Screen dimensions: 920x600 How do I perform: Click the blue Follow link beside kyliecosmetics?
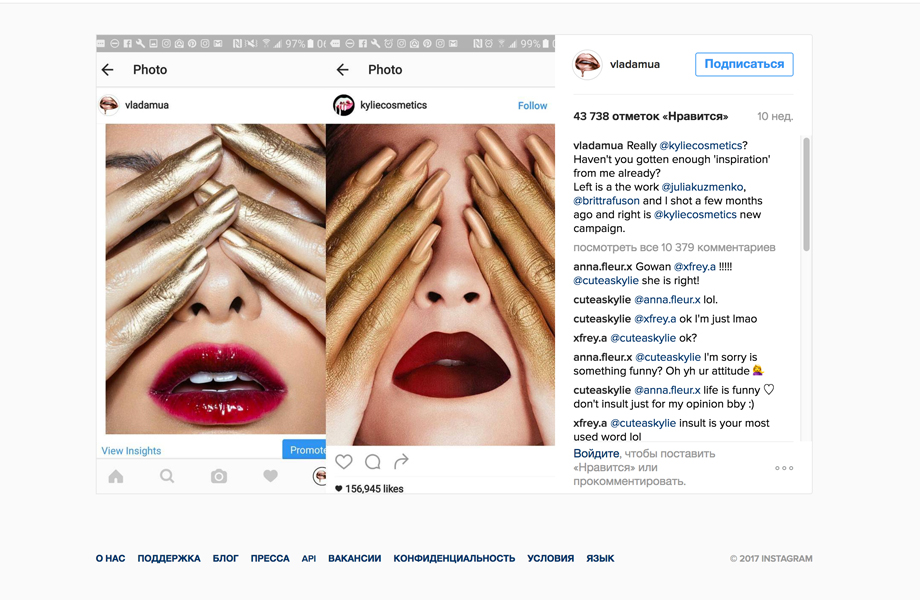[x=532, y=106]
